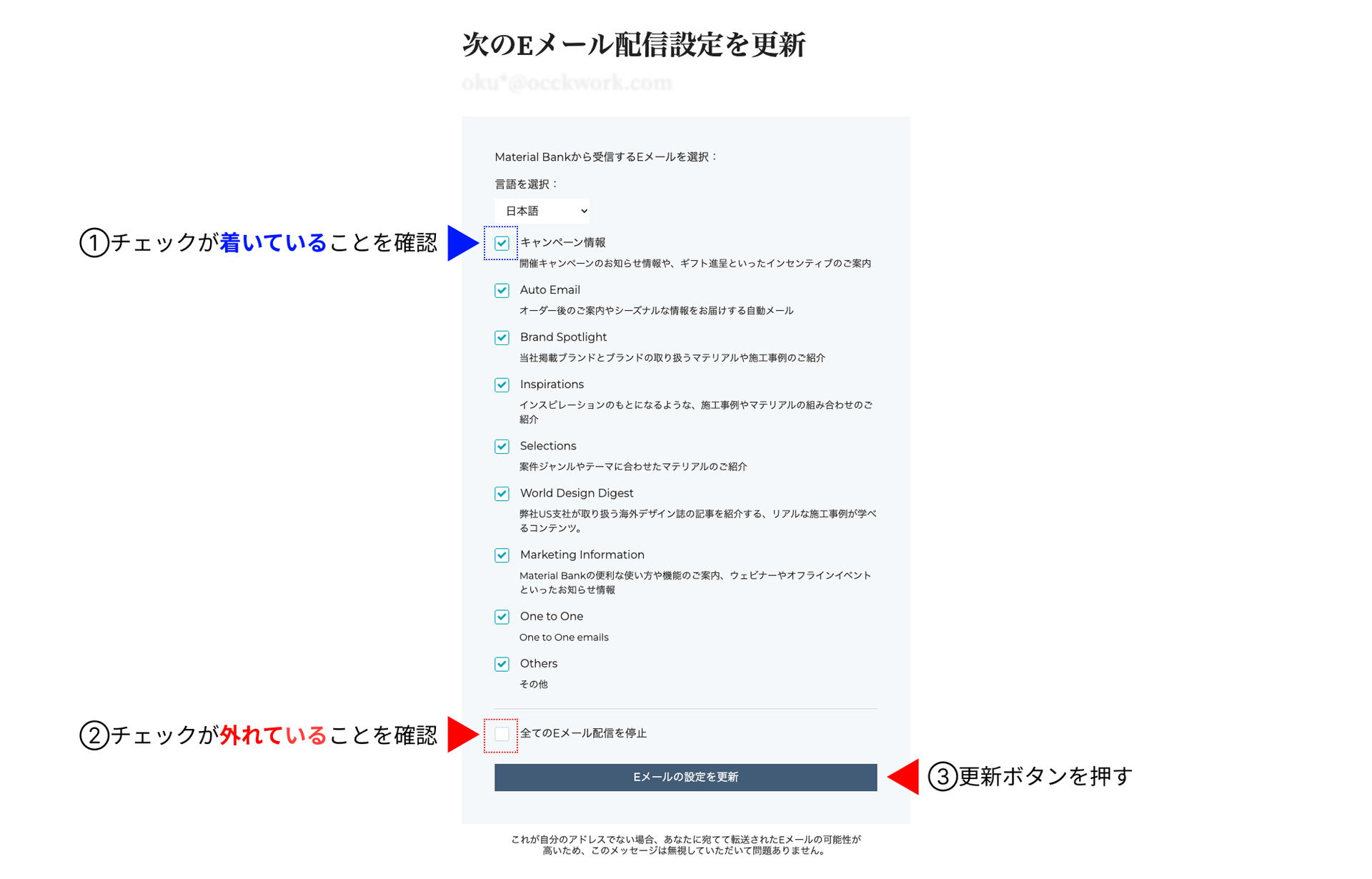The height and width of the screenshot is (879, 1372).
Task: Toggle Marketing Information checkbox
Action: (502, 555)
